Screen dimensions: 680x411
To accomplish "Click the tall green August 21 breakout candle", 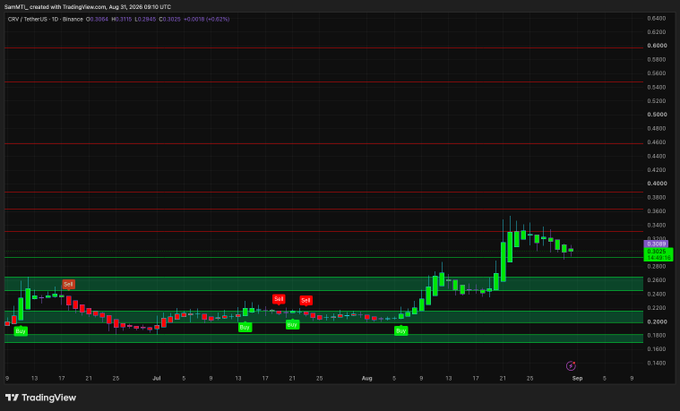I will pyautogui.click(x=503, y=261).
